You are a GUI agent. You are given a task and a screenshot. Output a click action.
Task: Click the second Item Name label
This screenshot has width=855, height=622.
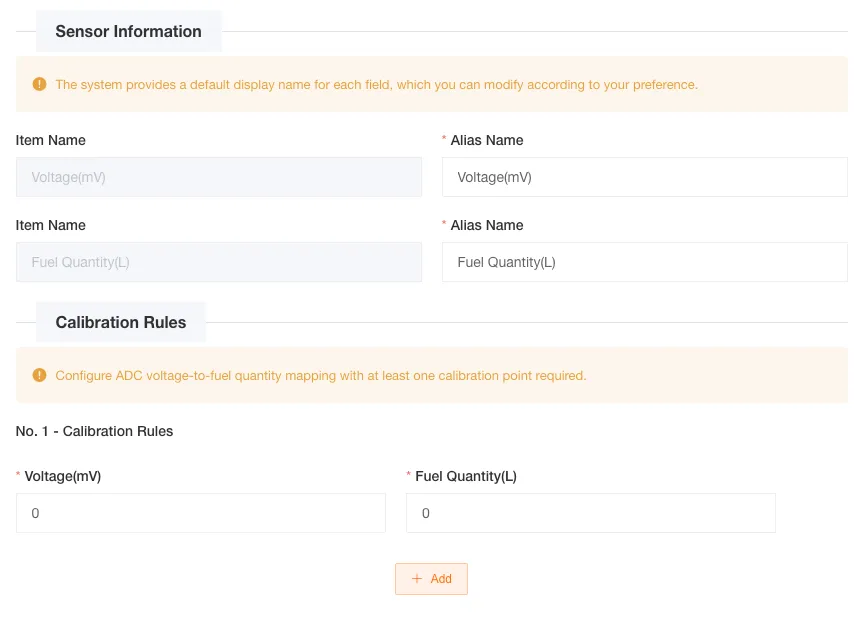pyautogui.click(x=51, y=225)
